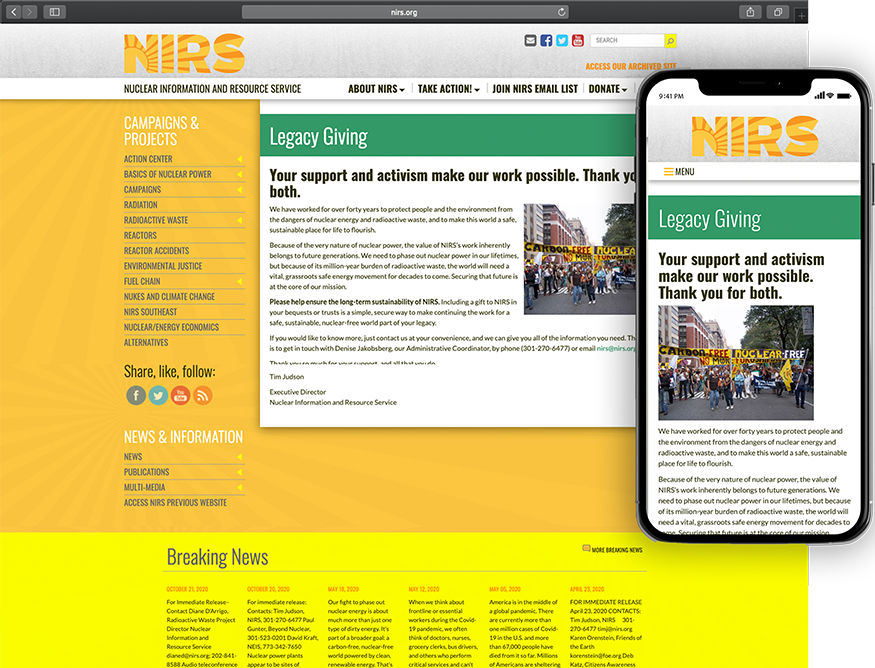The height and width of the screenshot is (668, 875).
Task: Expand the NEWS sidebar arrow
Action: [239, 456]
